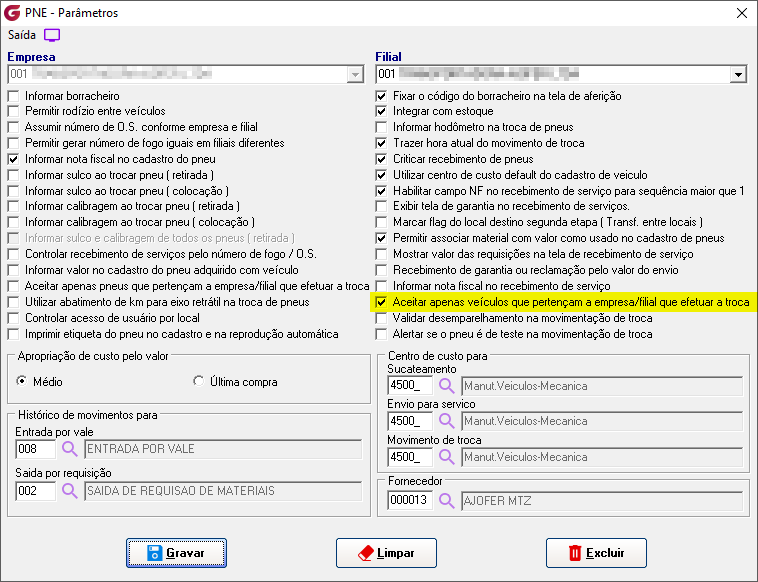Check Recebimento de garantia ou reclamação
The image size is (758, 582).
tap(381, 270)
